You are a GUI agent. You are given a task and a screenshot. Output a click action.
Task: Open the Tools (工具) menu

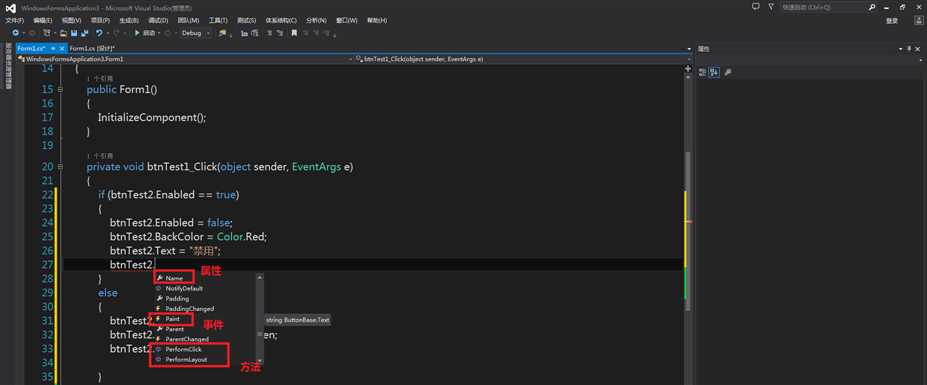coord(218,20)
